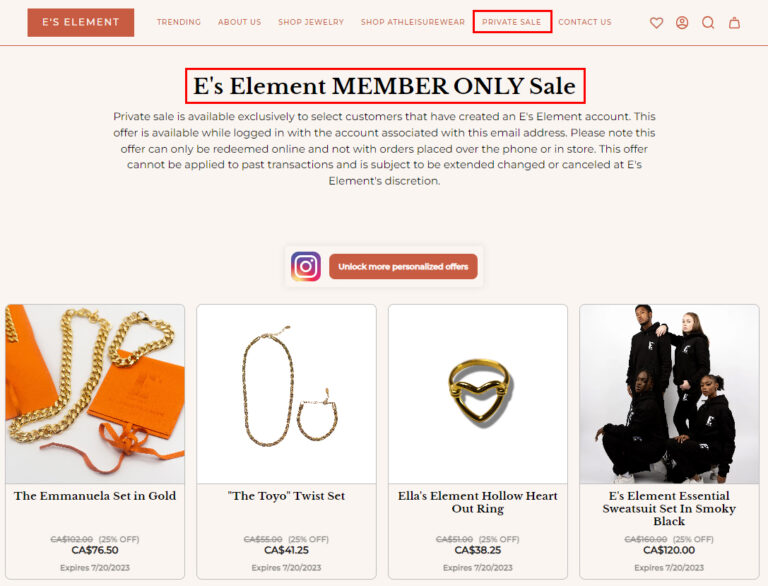Image resolution: width=768 pixels, height=586 pixels.
Task: Click E's Element Essential Sweatsuit title link
Action: [x=669, y=509]
